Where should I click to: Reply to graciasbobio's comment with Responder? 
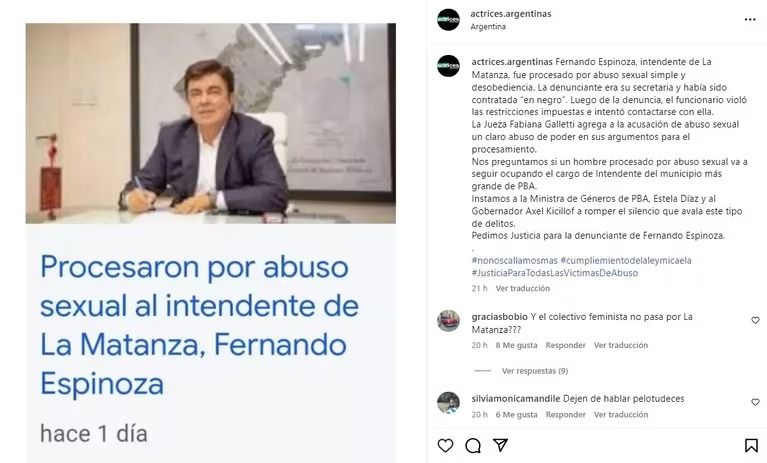565,345
